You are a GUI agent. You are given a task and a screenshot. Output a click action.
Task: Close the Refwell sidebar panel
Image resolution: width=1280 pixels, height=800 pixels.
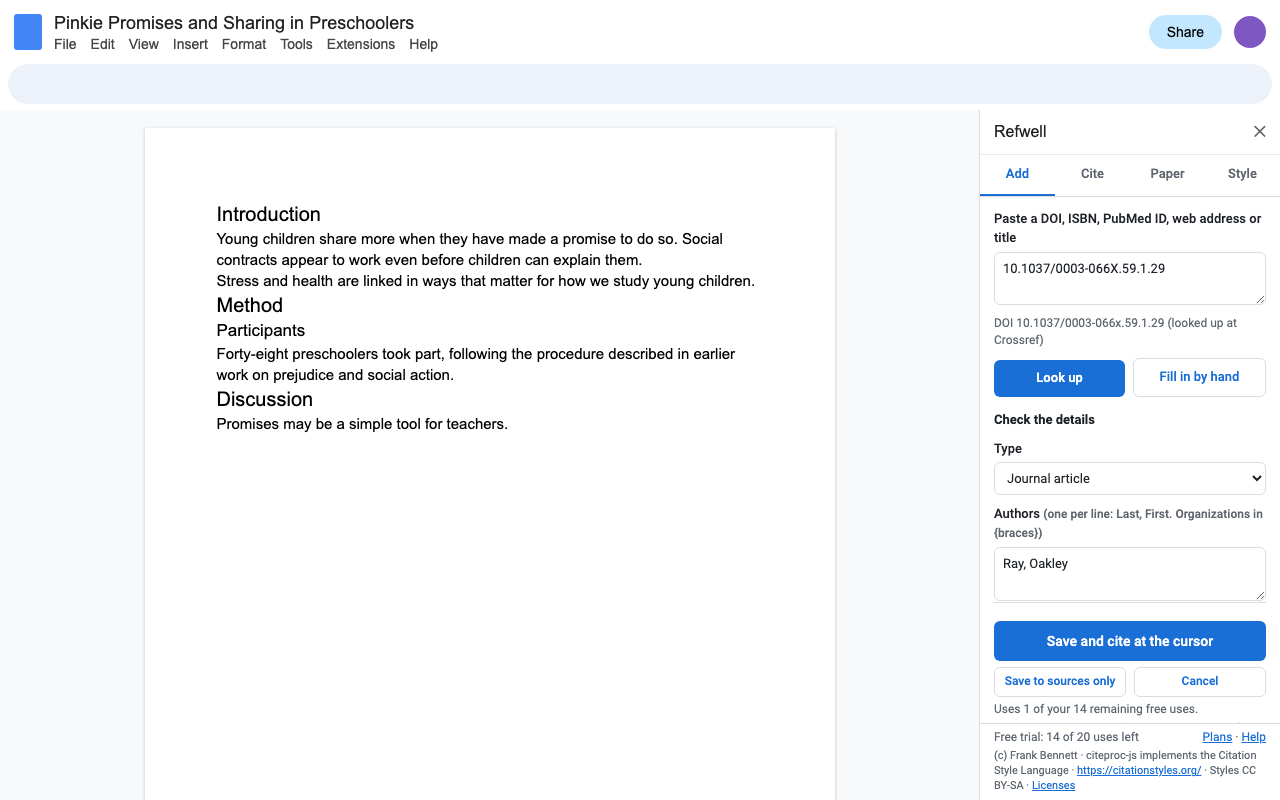[1260, 132]
